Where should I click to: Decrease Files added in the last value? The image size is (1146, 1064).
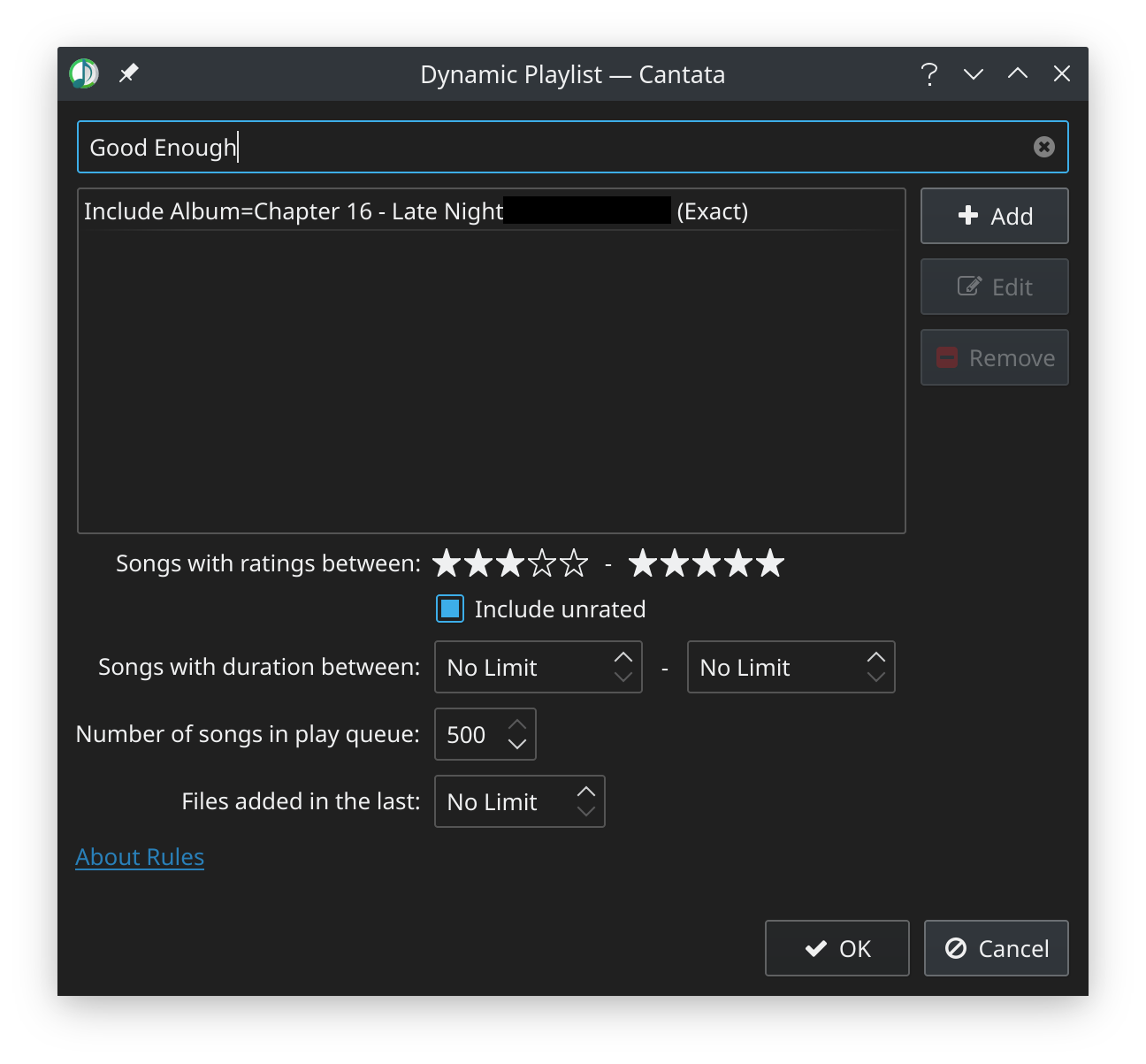coord(586,811)
